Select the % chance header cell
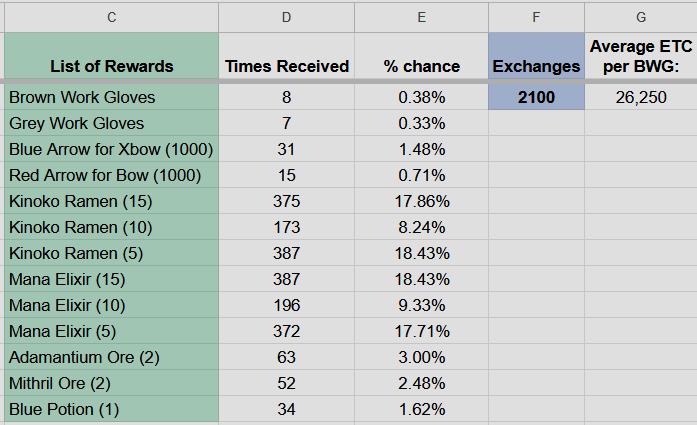 (421, 66)
